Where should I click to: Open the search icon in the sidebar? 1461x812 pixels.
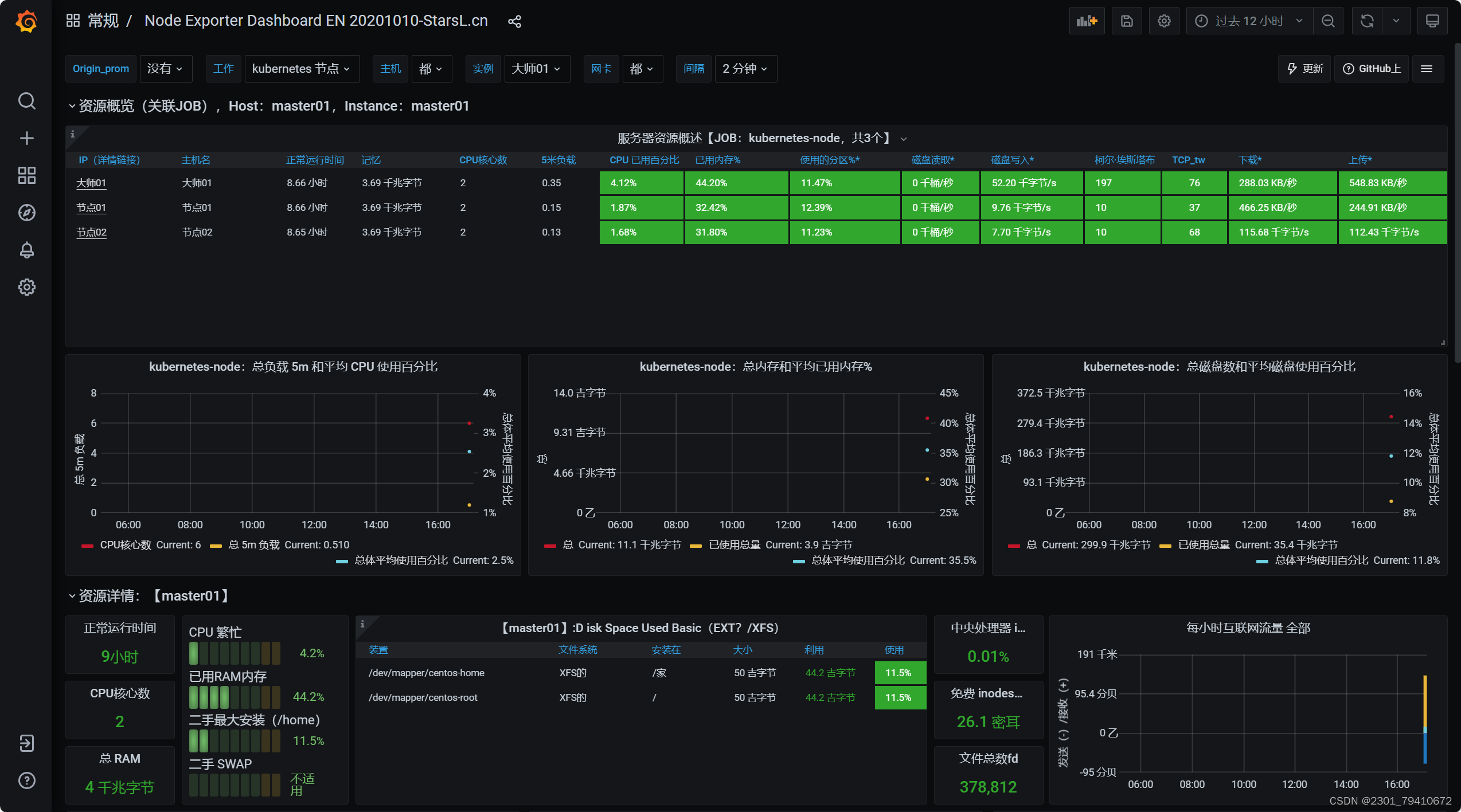coord(26,101)
